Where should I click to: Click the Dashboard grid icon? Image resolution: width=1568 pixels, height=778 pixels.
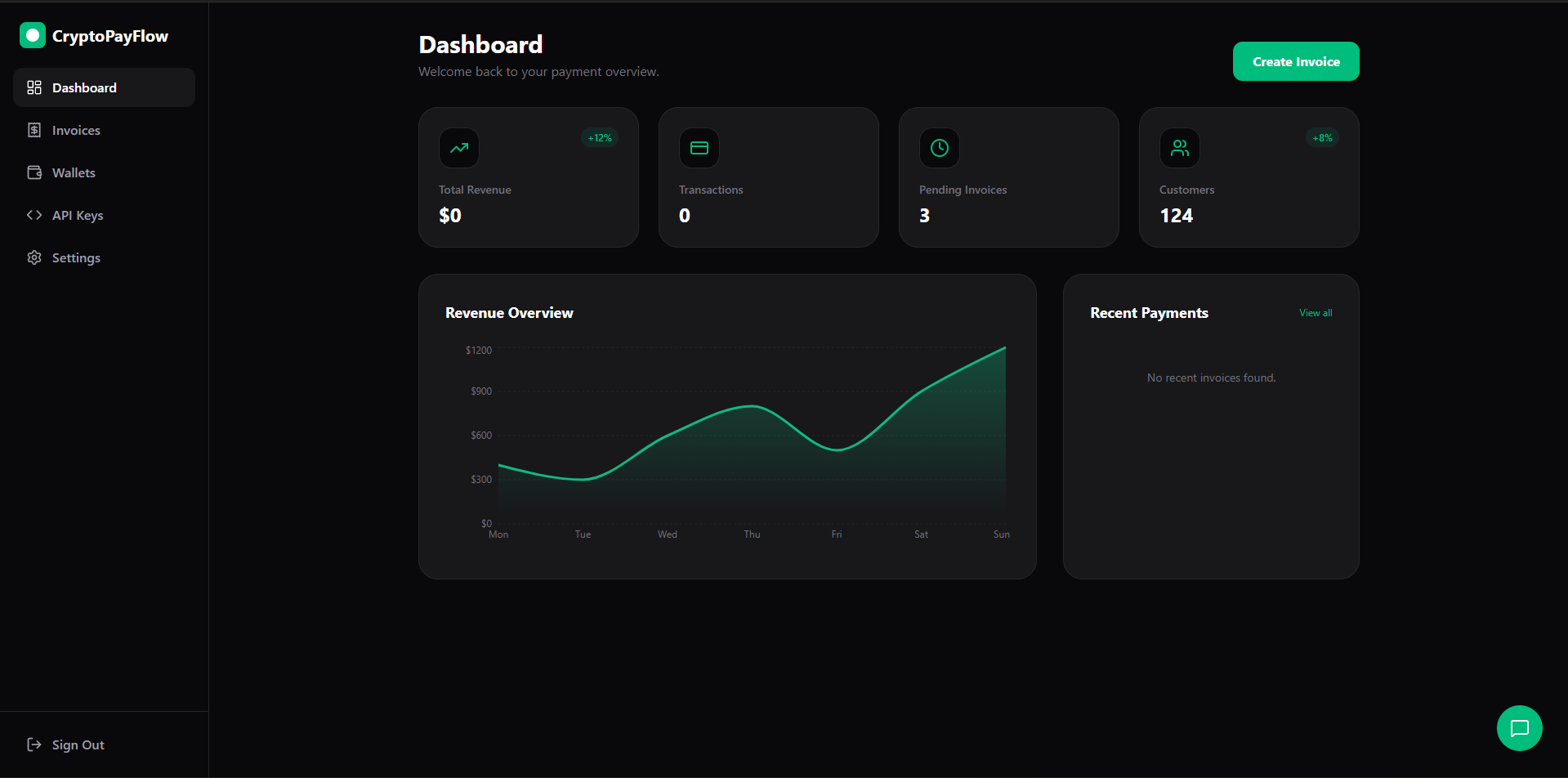34,87
